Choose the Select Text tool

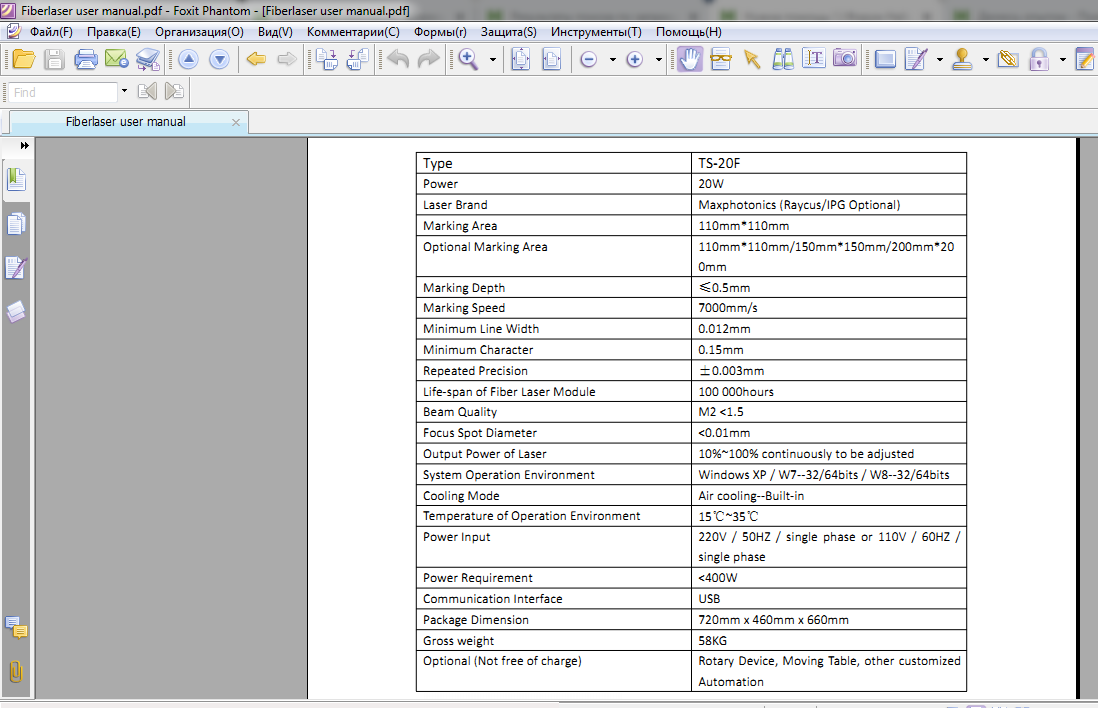tap(814, 59)
